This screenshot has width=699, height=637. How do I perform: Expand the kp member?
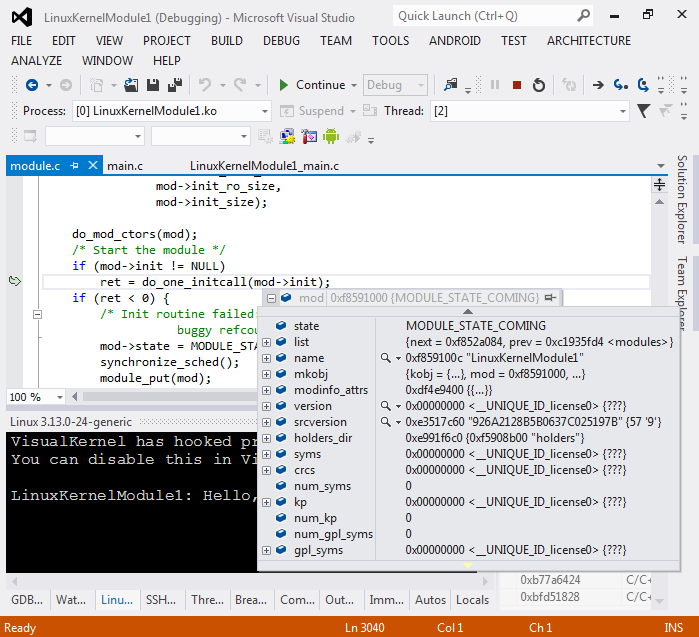[267, 503]
